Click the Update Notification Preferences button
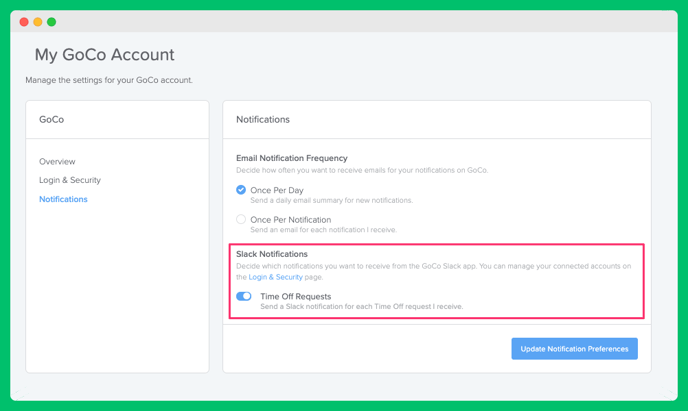Screen dimensions: 688x411 click(x=574, y=349)
